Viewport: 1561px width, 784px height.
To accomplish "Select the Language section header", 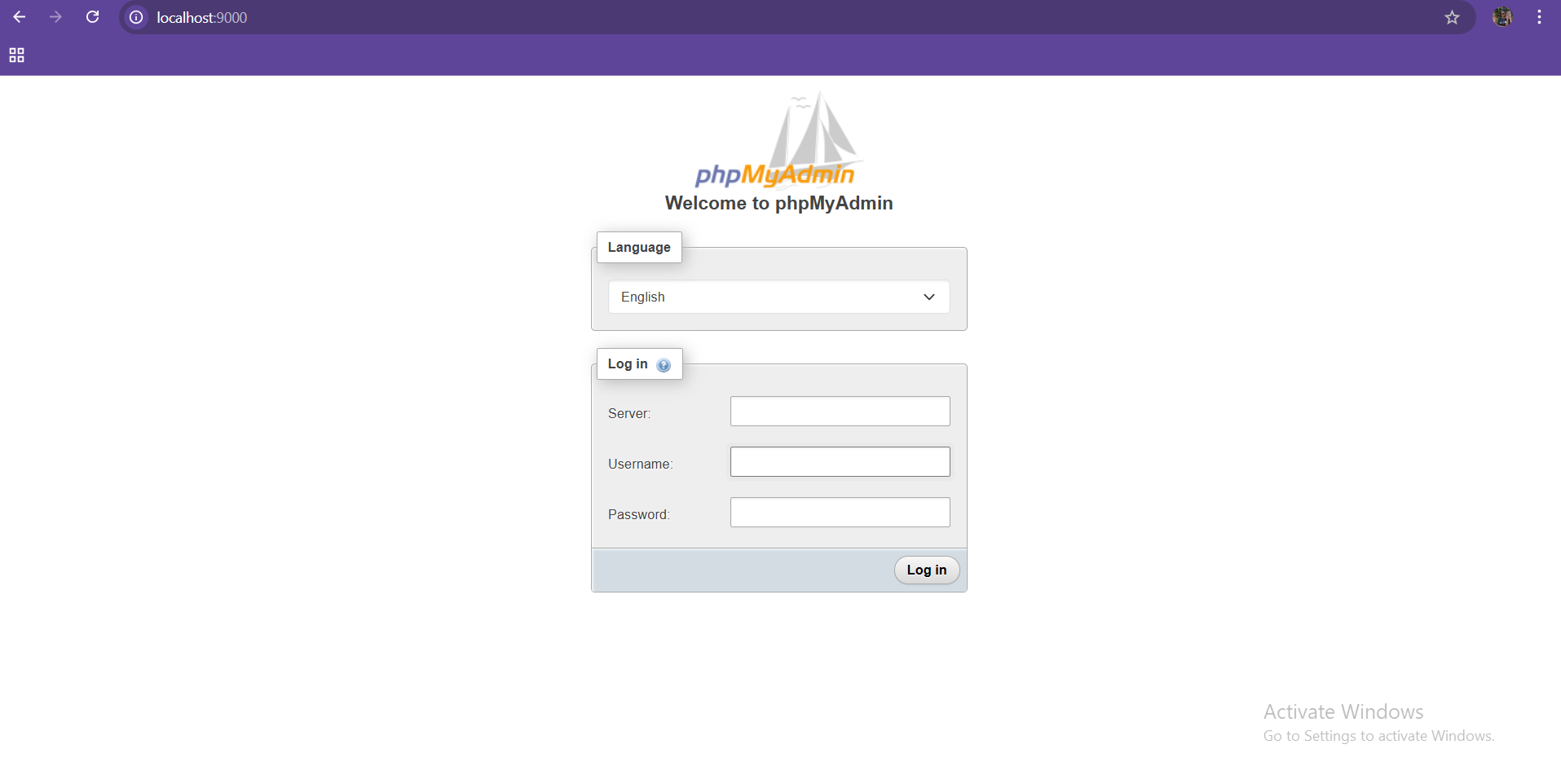I will point(638,247).
